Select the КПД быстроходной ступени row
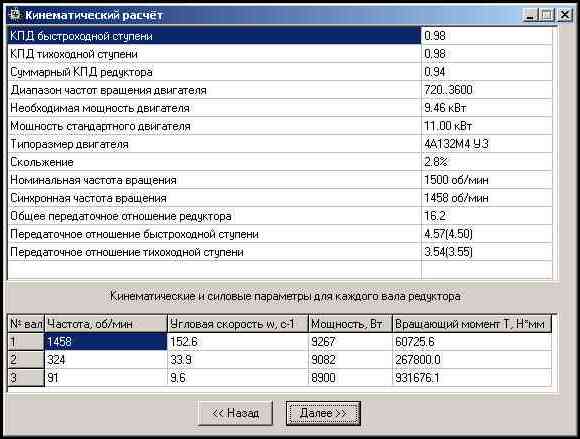Screen dimensions: 580x439 point(280,36)
